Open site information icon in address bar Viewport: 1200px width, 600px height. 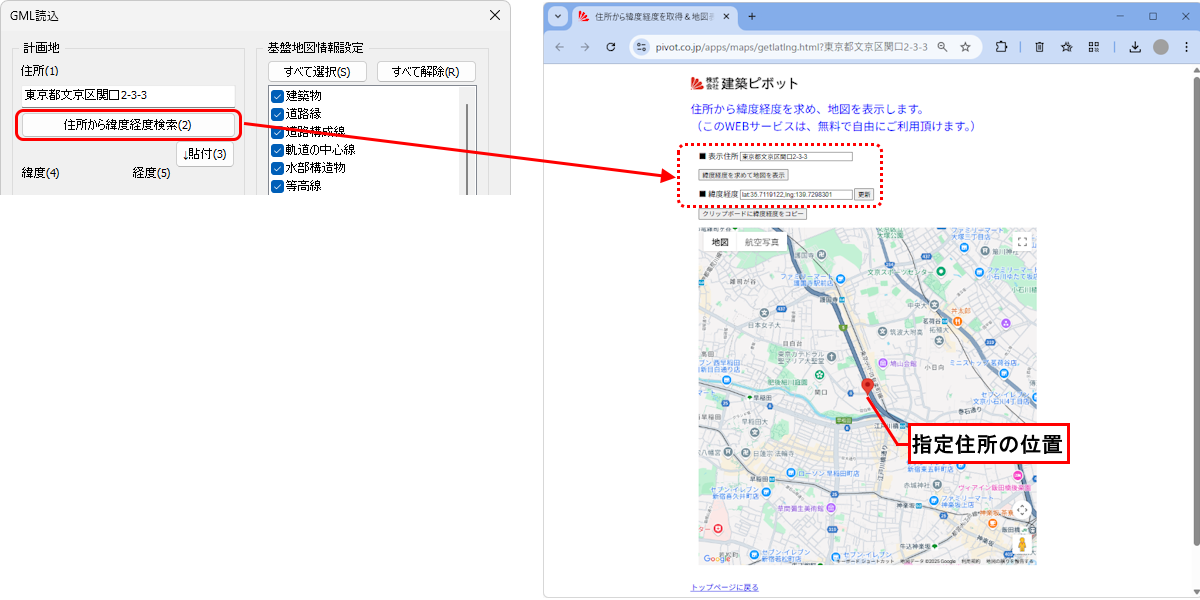click(x=643, y=47)
